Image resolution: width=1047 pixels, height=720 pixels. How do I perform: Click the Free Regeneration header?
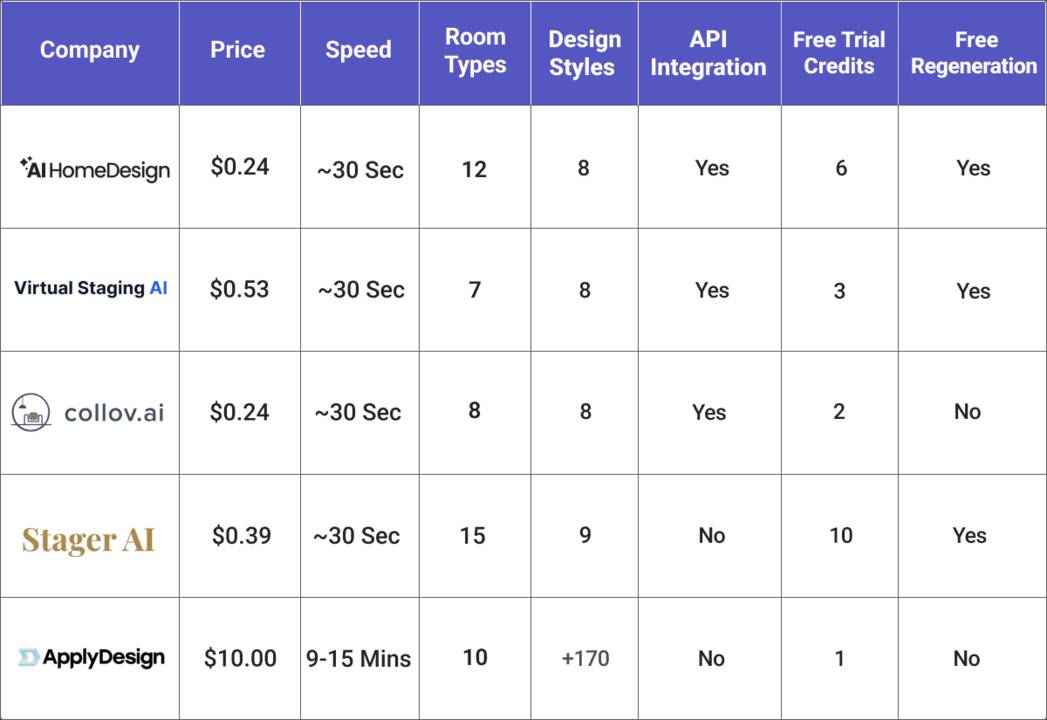[974, 53]
